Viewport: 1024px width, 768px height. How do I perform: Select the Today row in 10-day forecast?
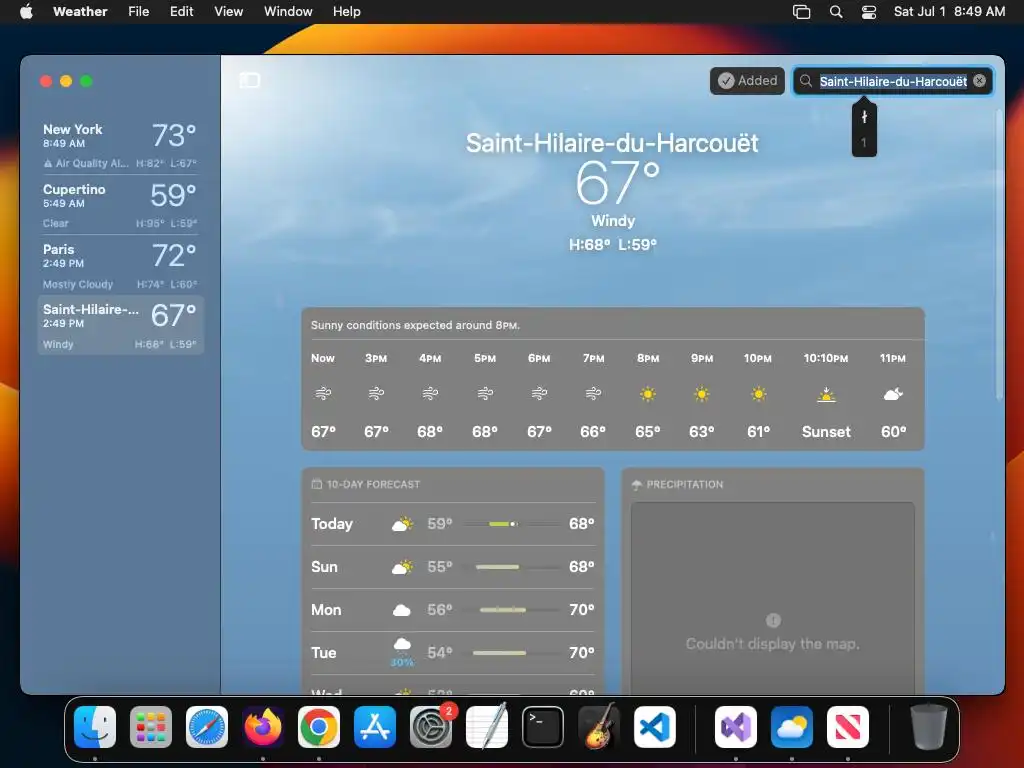pos(453,524)
